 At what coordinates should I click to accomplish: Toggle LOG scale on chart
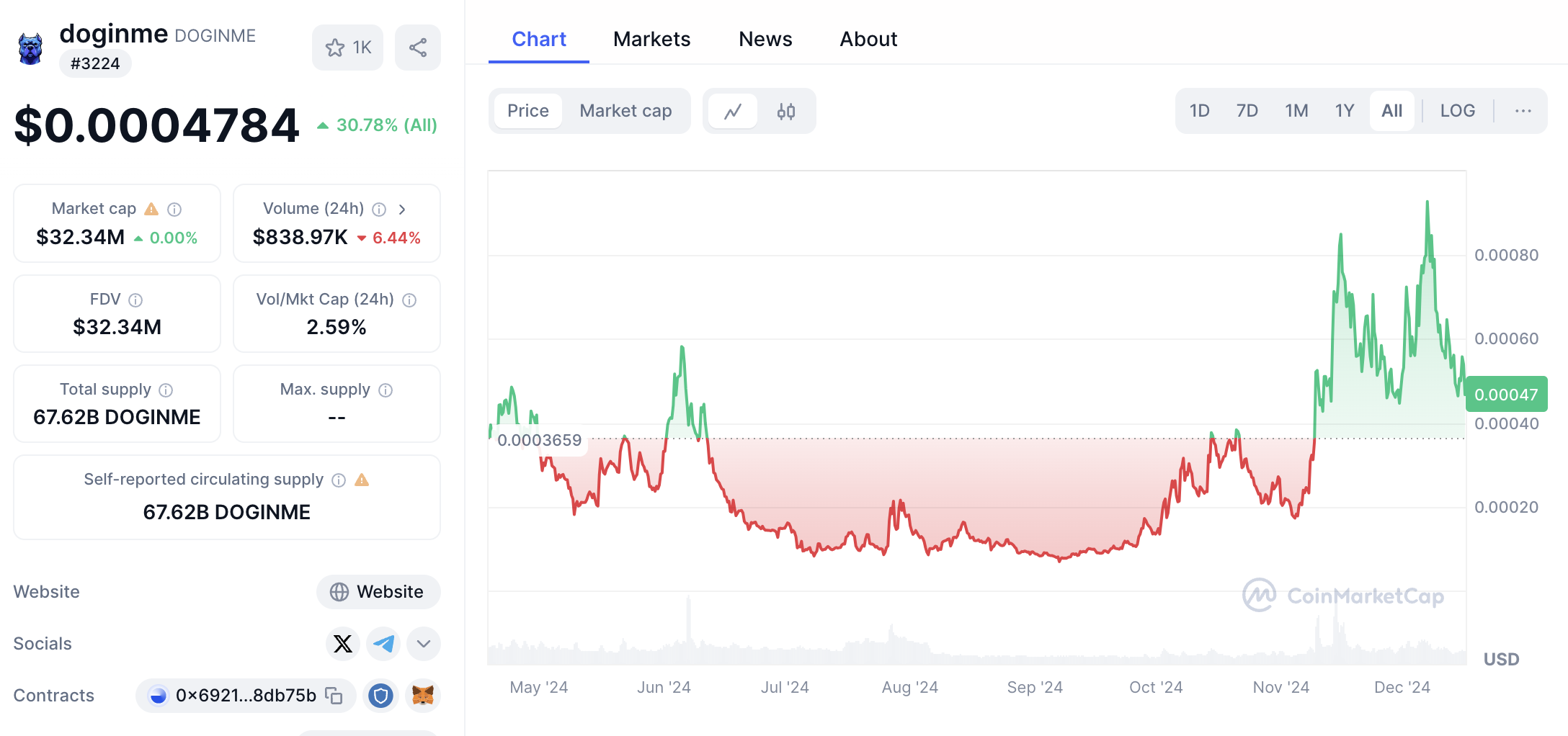pos(1458,111)
